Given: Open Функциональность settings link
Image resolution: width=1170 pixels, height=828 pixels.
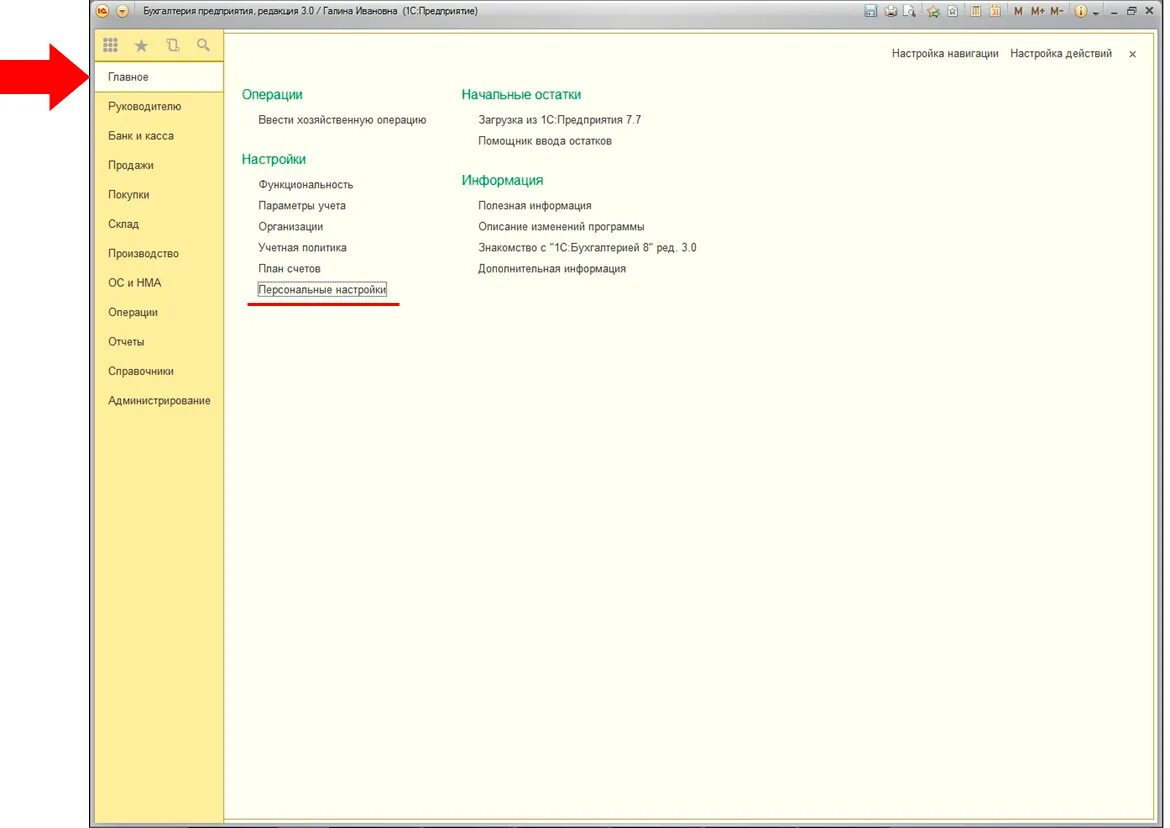Looking at the screenshot, I should click(x=306, y=184).
